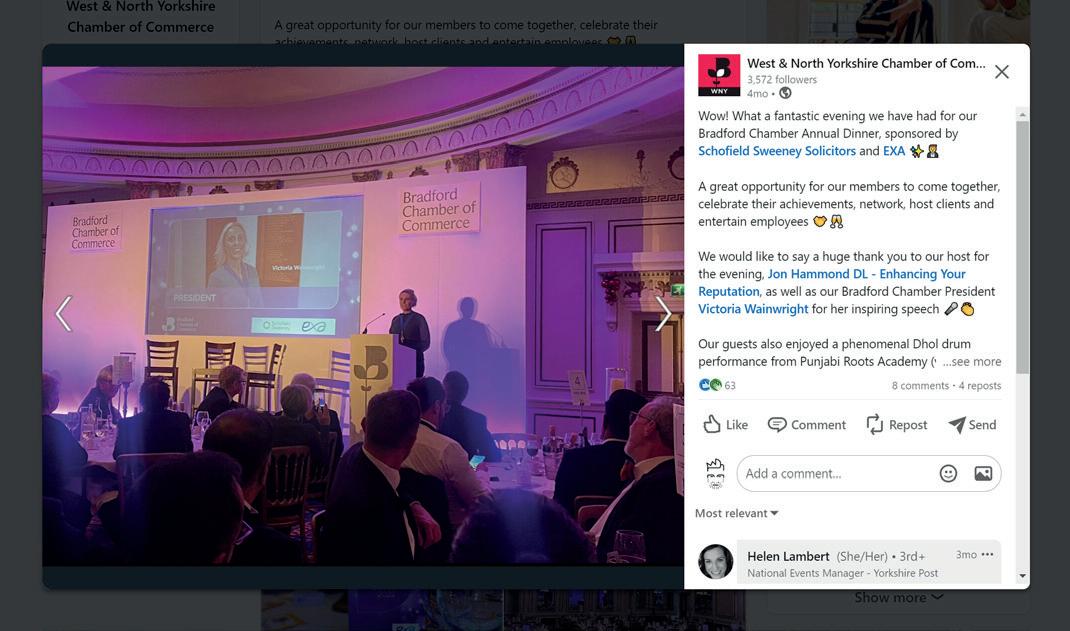Click inside the Add a comment field

836,473
